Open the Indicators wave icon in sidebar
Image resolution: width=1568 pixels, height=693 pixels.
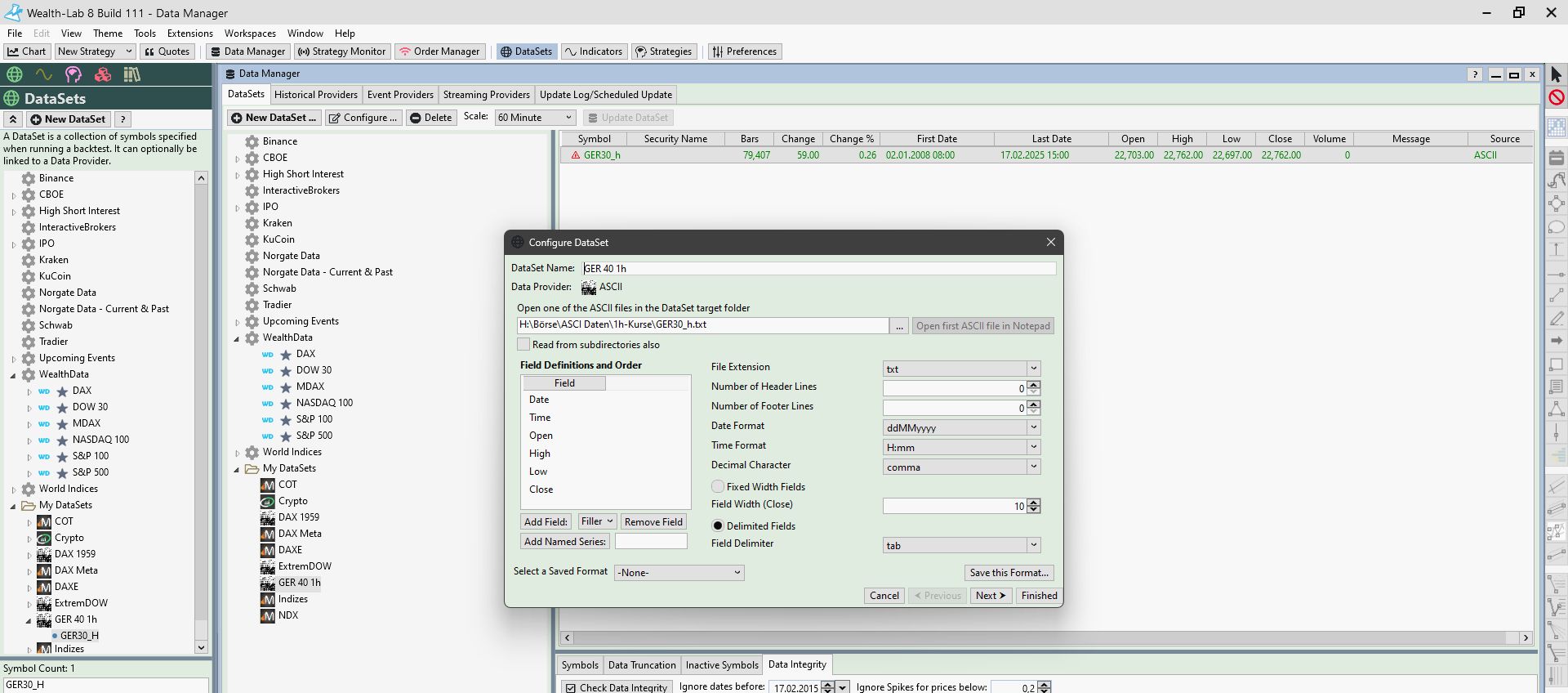pos(43,75)
